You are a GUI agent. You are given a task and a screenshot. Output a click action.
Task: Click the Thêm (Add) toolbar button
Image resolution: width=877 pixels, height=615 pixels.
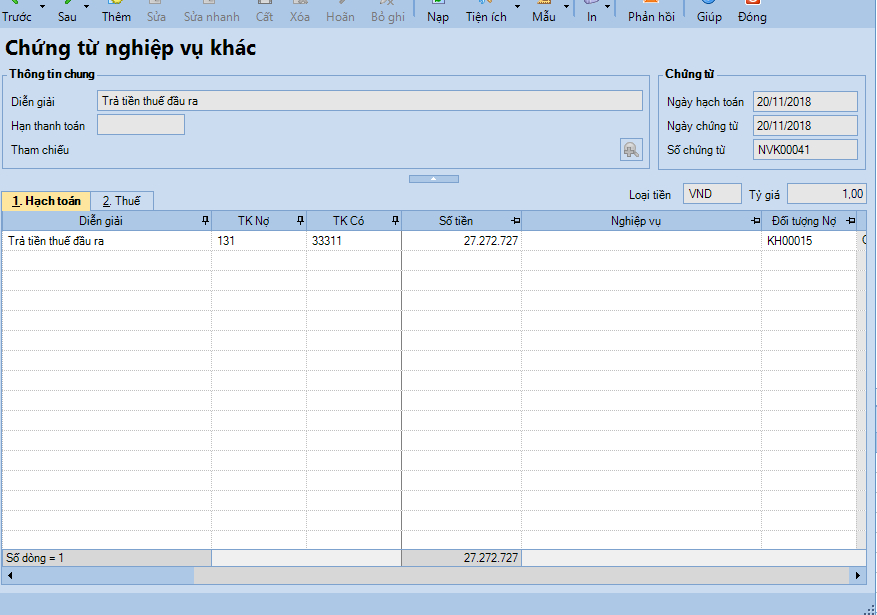(x=116, y=12)
